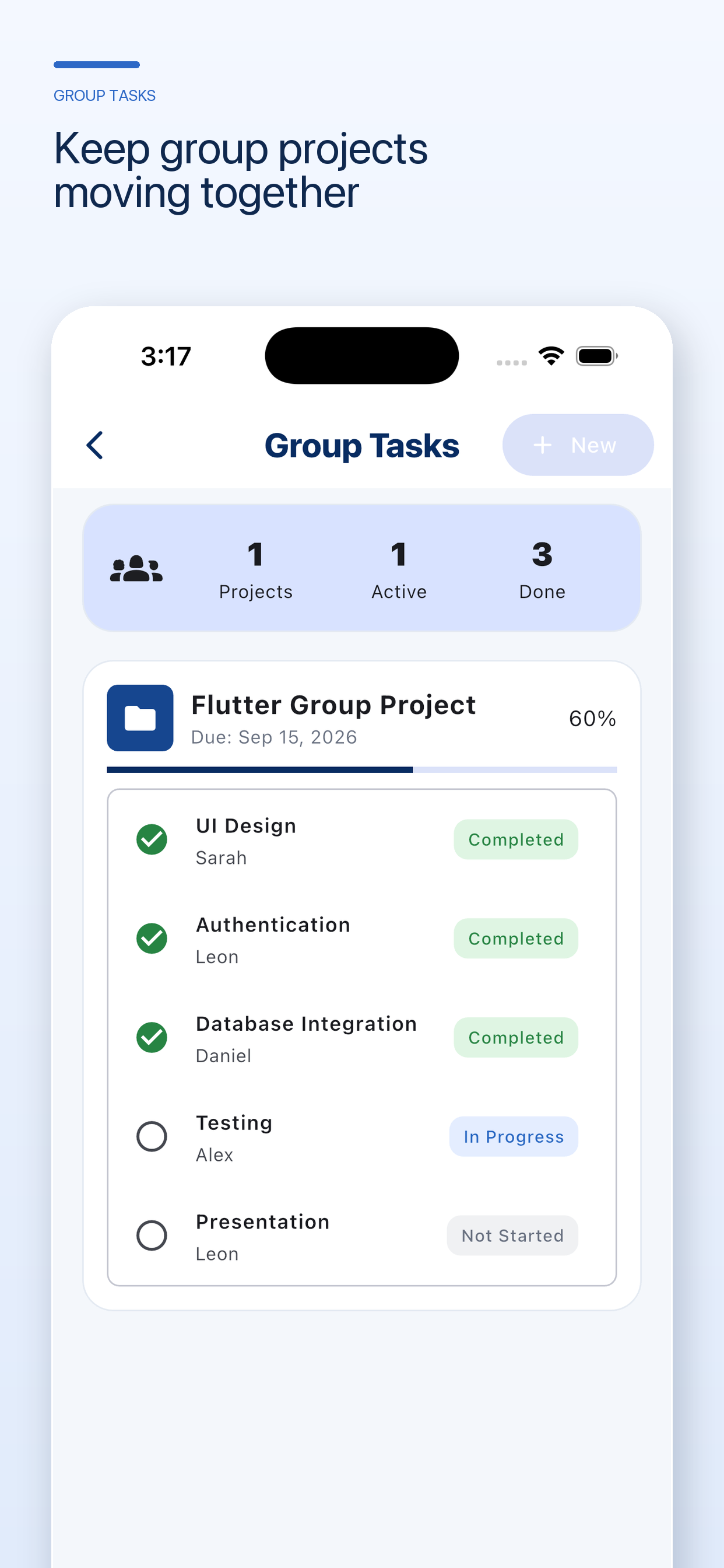Open the Flutter Group Project title
Viewport: 724px width, 1568px height.
(x=333, y=705)
